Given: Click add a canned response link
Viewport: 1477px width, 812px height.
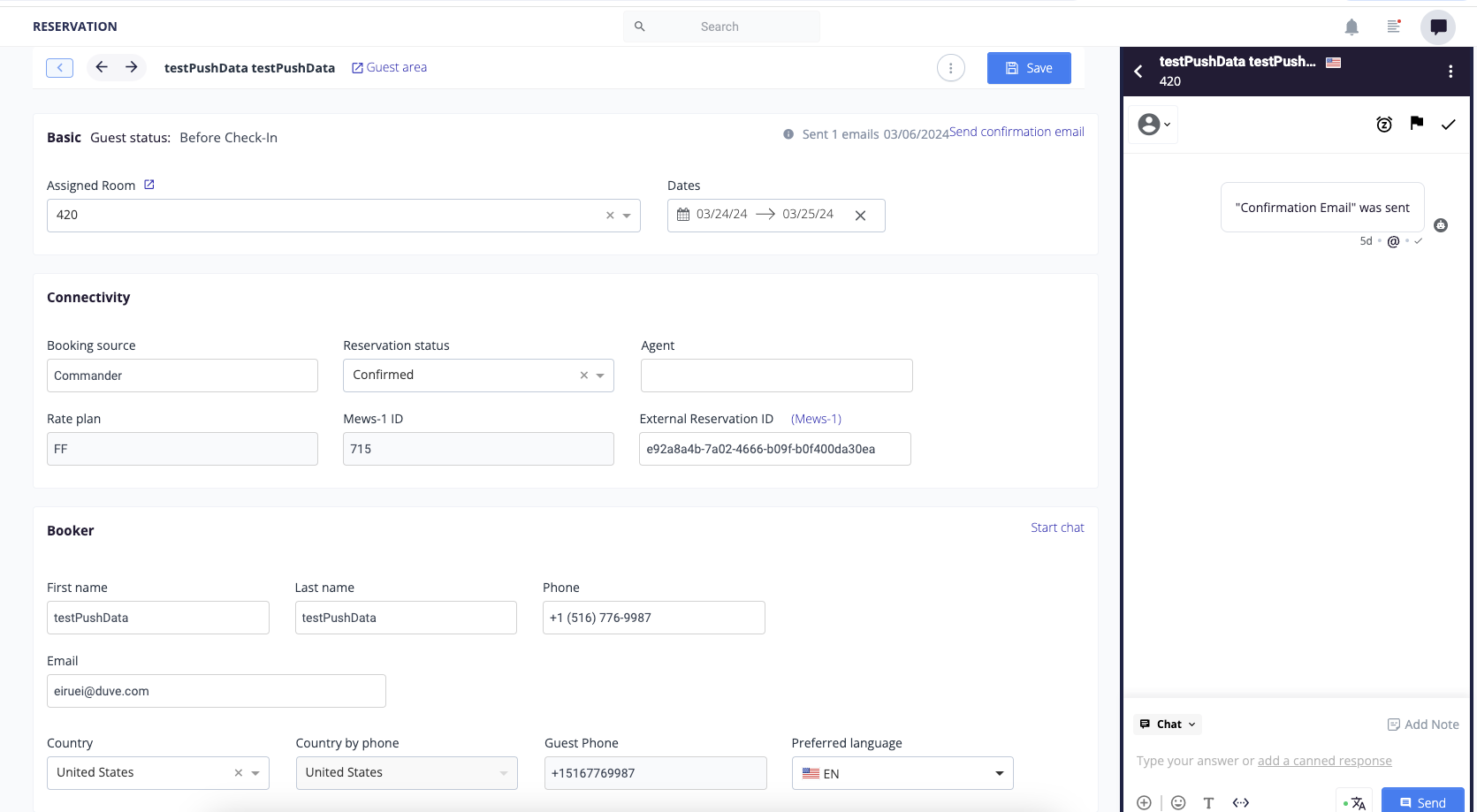Looking at the screenshot, I should click(x=1325, y=761).
